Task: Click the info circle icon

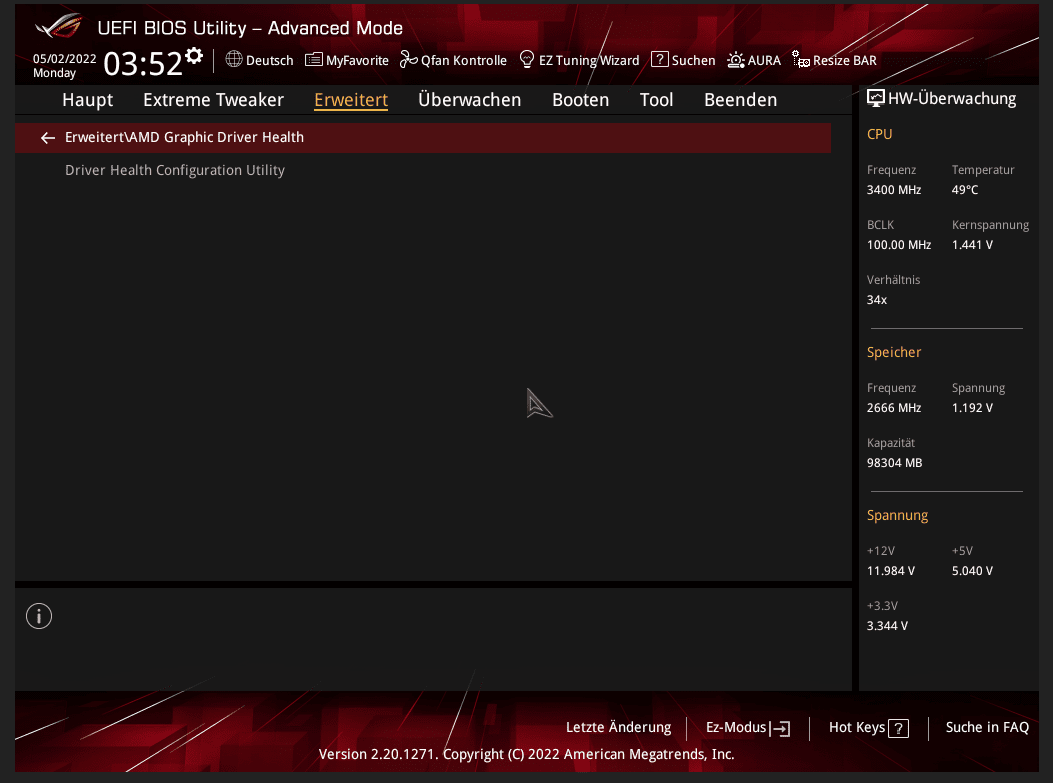Action: [39, 616]
